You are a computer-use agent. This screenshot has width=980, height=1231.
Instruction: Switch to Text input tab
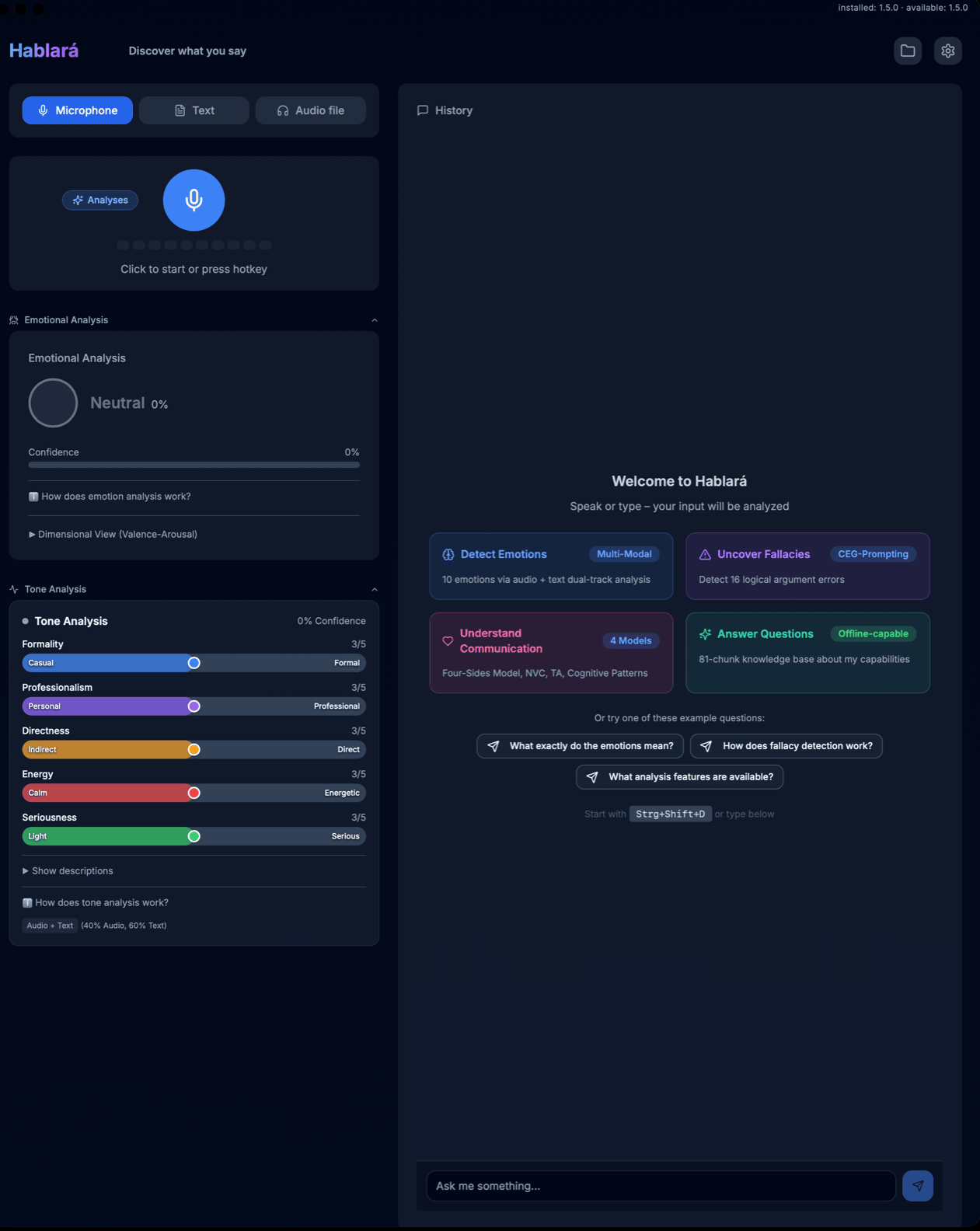tap(194, 110)
